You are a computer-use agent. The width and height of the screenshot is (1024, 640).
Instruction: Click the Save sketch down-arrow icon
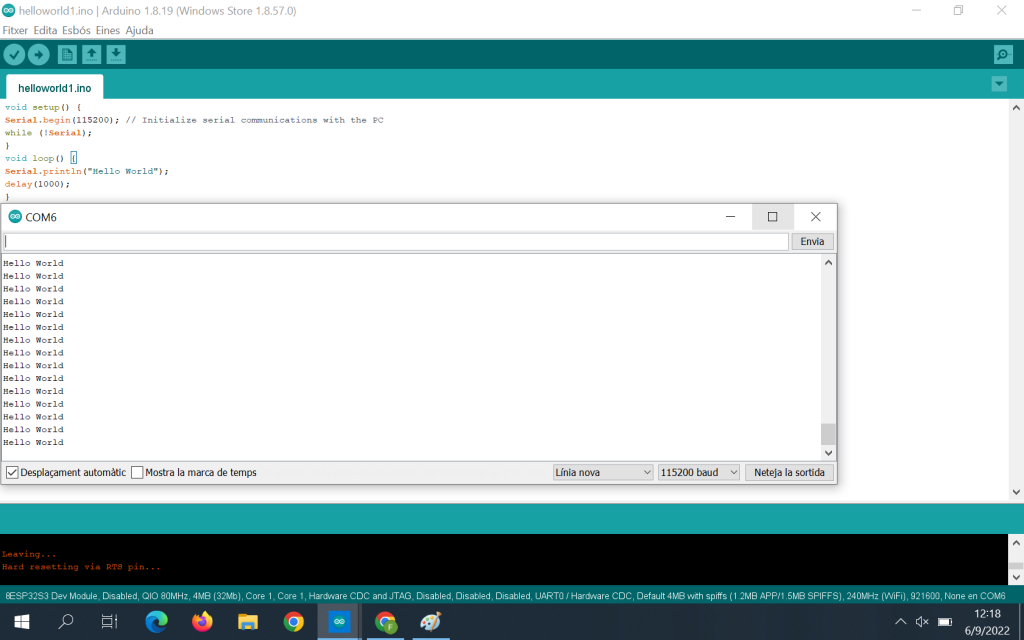pyautogui.click(x=116, y=55)
